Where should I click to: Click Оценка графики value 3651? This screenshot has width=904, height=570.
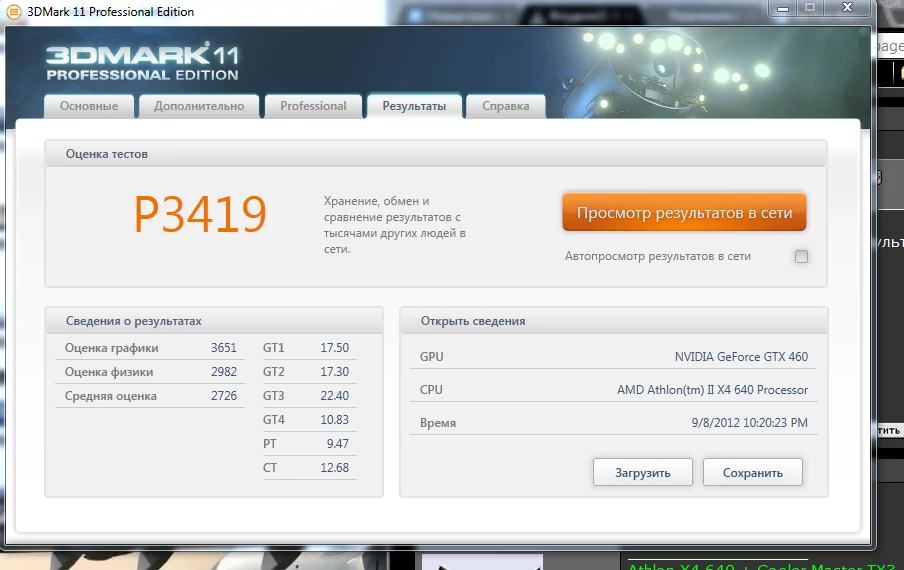224,348
